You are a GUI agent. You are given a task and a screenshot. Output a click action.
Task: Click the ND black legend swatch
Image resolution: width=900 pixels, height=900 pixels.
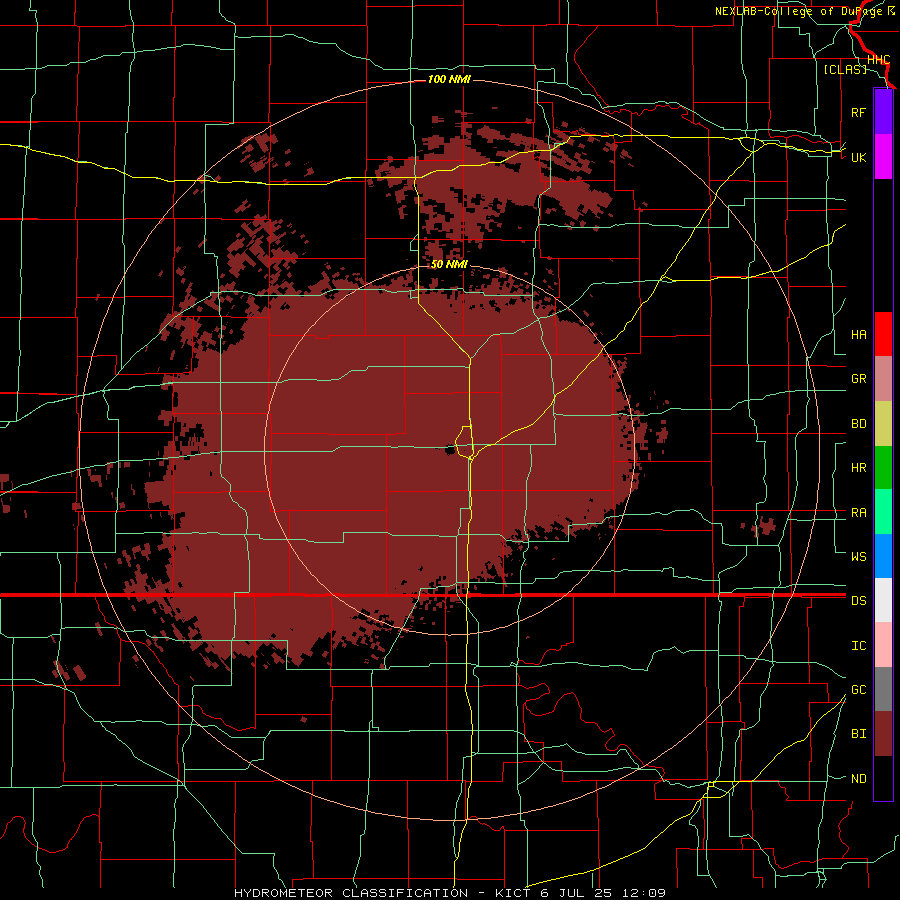883,778
